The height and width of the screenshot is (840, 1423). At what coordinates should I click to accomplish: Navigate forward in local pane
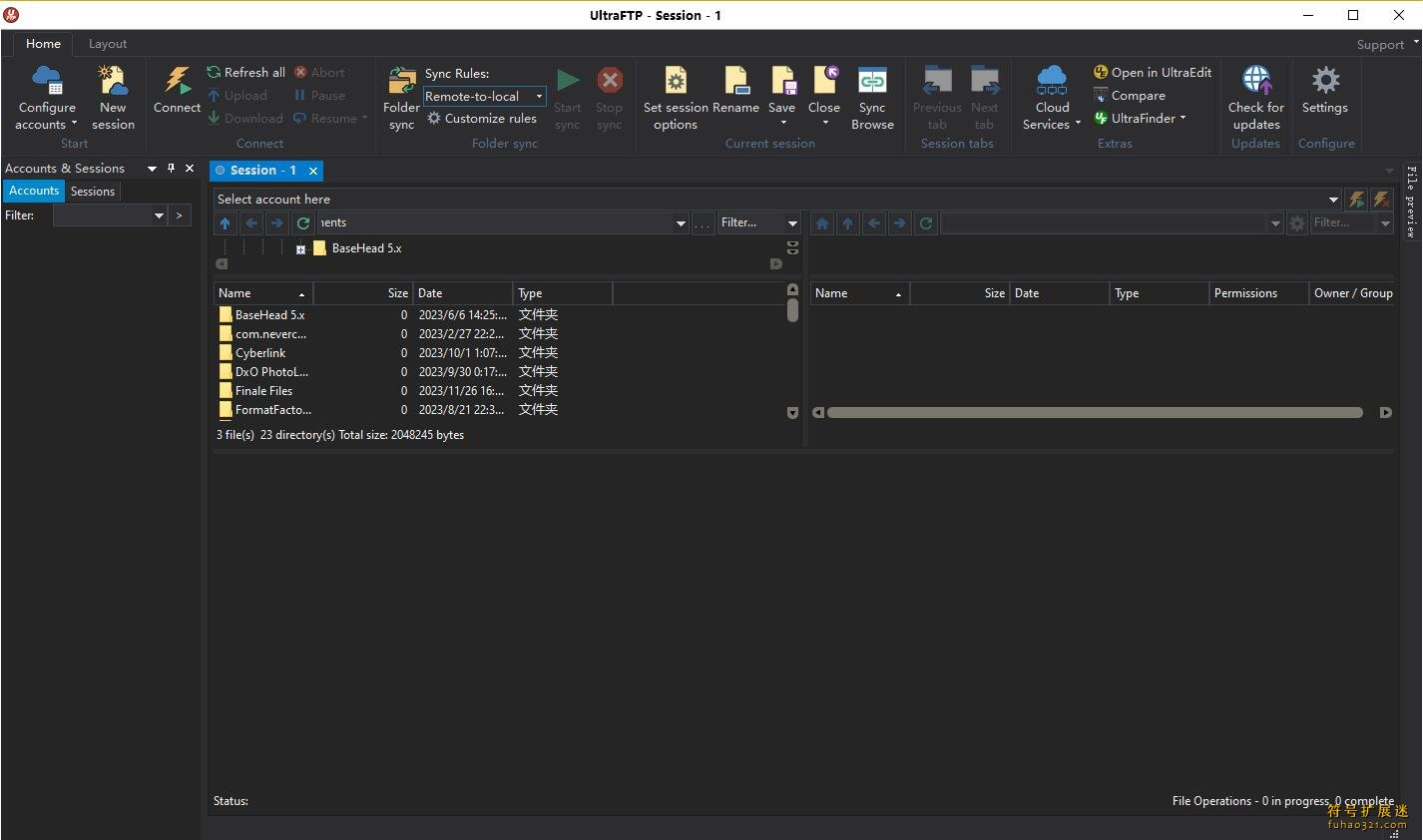click(277, 223)
